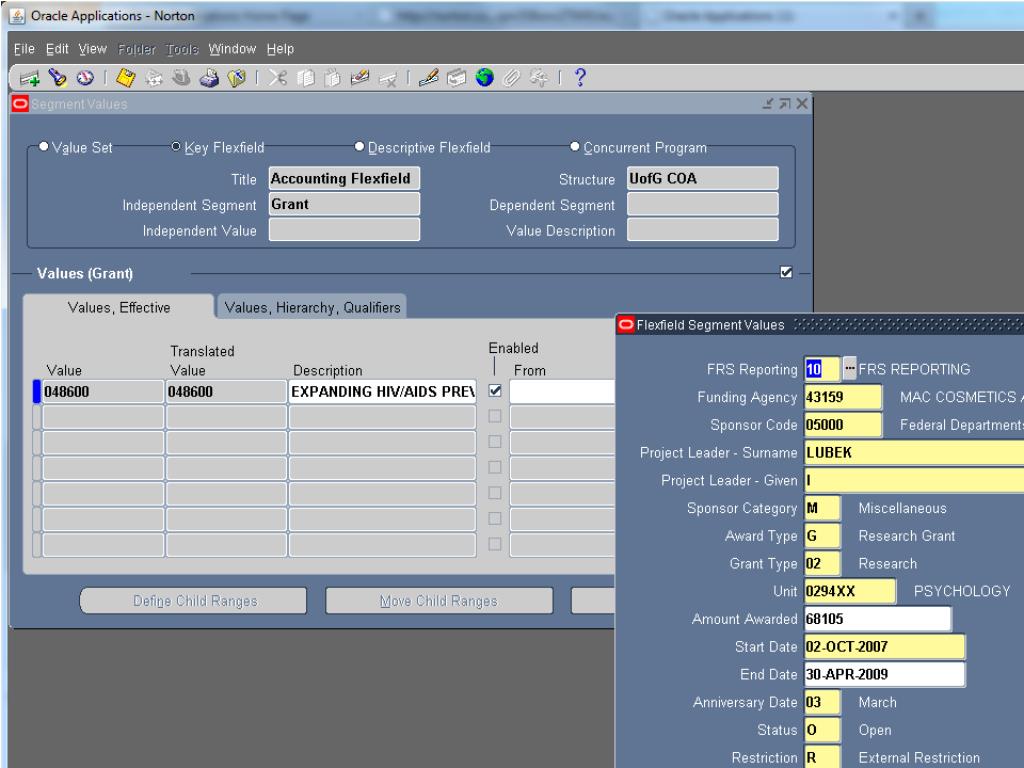Click the Amount Awarded field 68105
The width and height of the screenshot is (1024, 768).
click(x=877, y=618)
